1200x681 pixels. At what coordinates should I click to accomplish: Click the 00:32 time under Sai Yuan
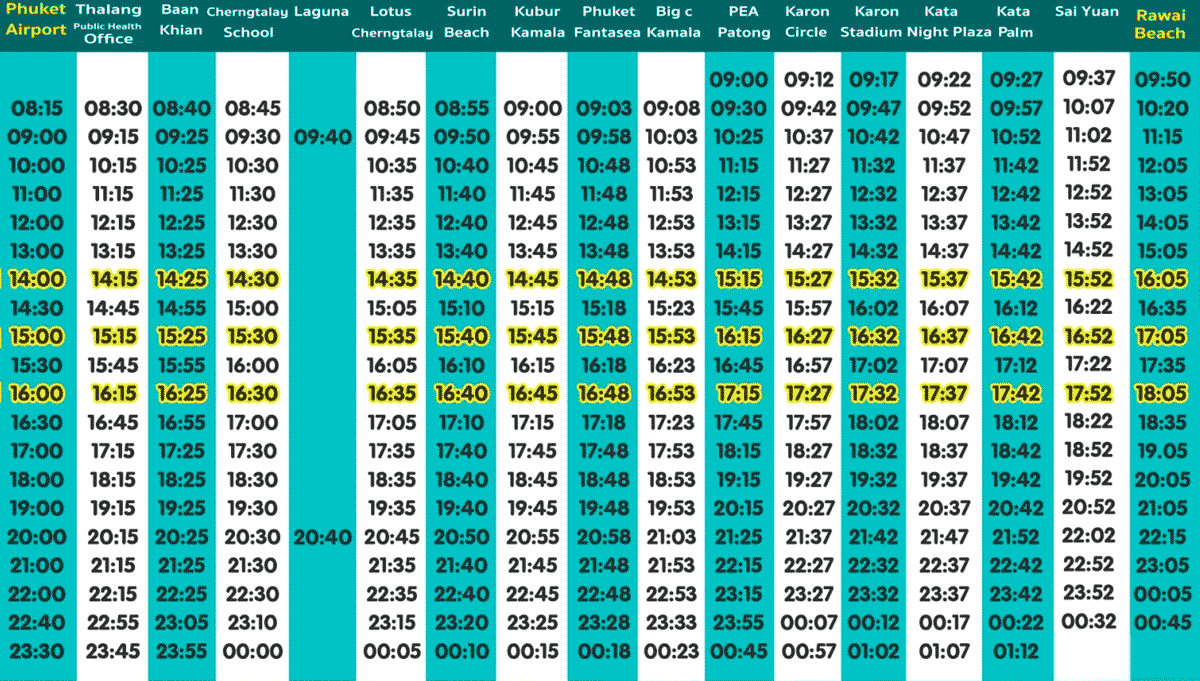tap(1089, 621)
